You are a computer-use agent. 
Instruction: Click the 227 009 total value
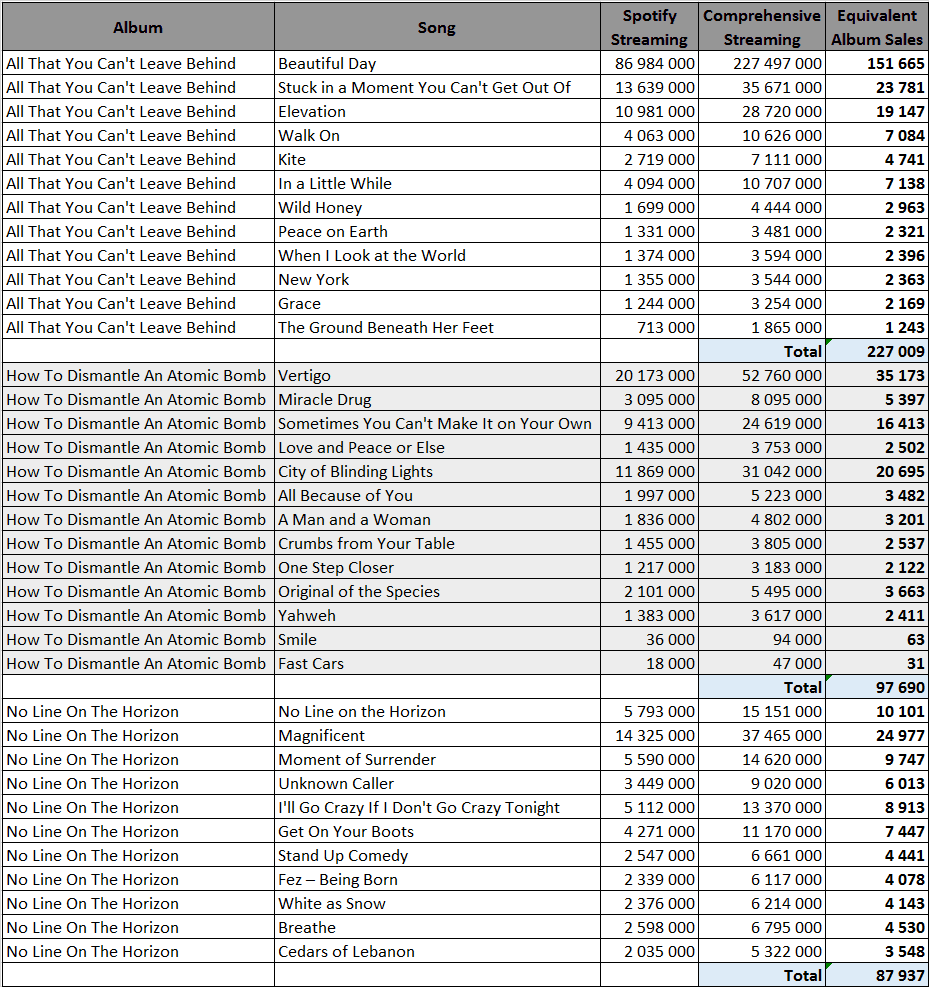click(877, 351)
